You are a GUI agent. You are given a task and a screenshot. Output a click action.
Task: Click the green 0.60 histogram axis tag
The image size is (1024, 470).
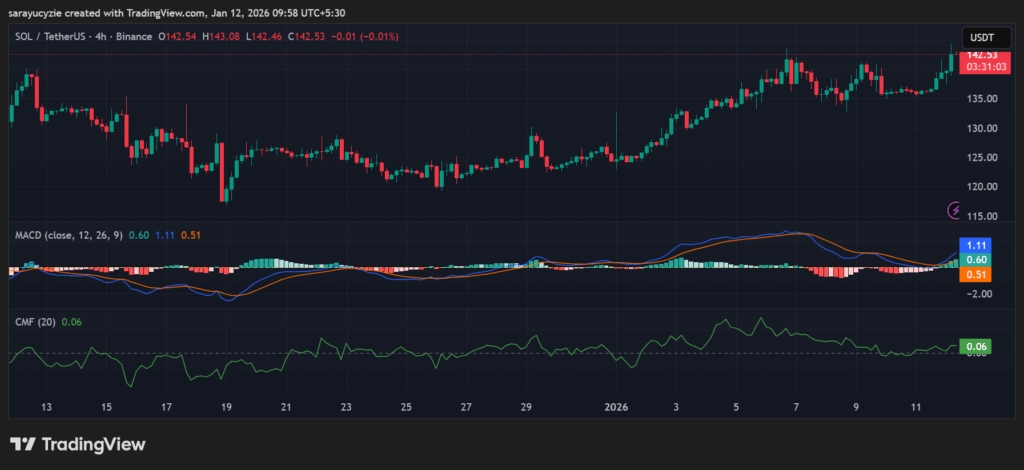tap(977, 260)
